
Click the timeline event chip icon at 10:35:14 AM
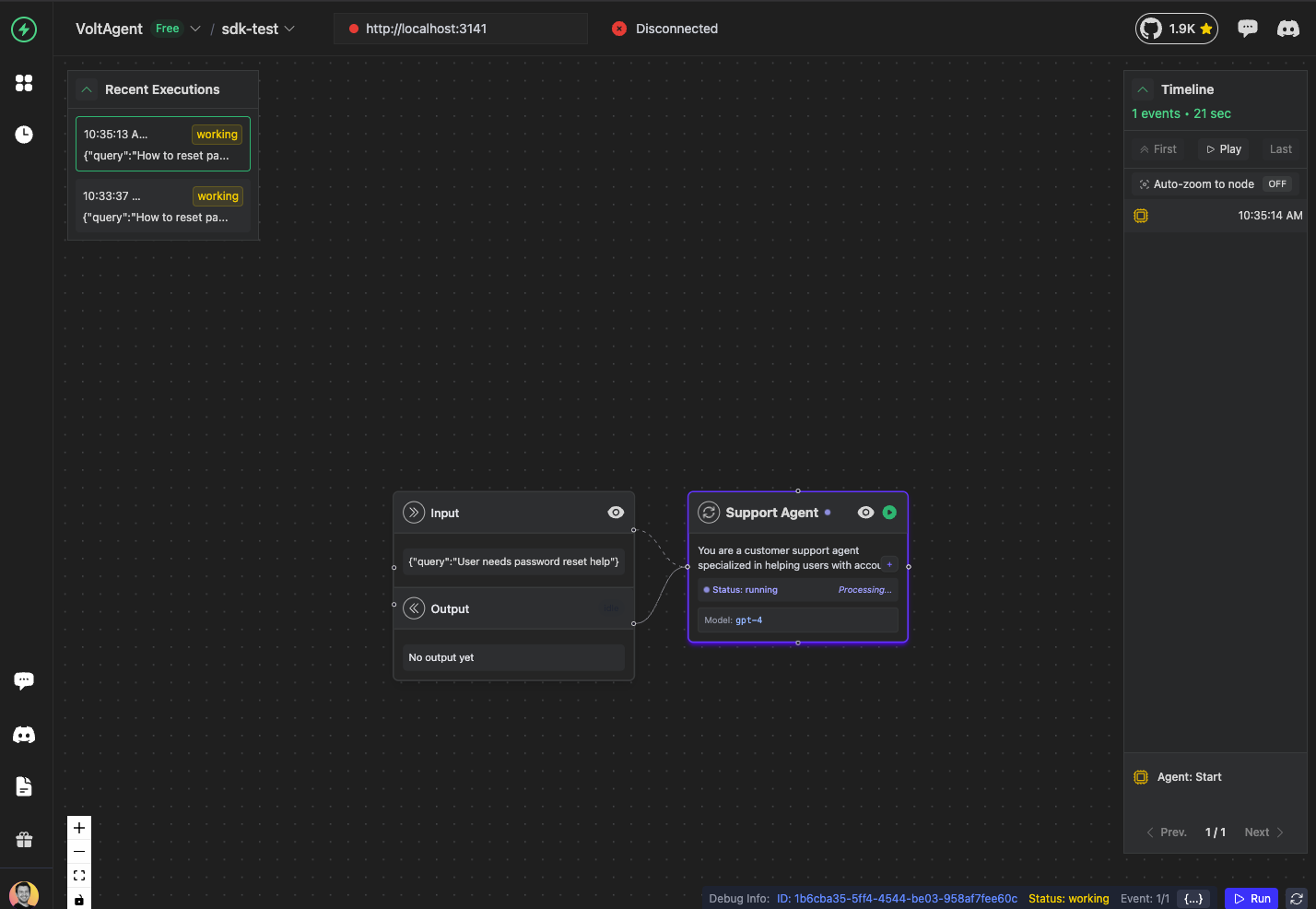click(1141, 216)
